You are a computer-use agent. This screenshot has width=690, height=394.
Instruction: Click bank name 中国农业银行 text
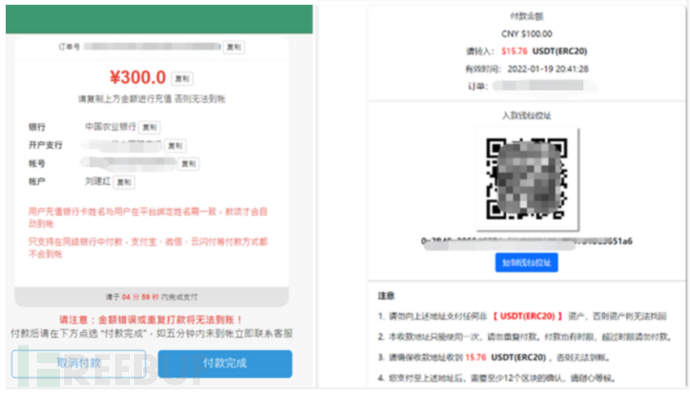point(110,127)
